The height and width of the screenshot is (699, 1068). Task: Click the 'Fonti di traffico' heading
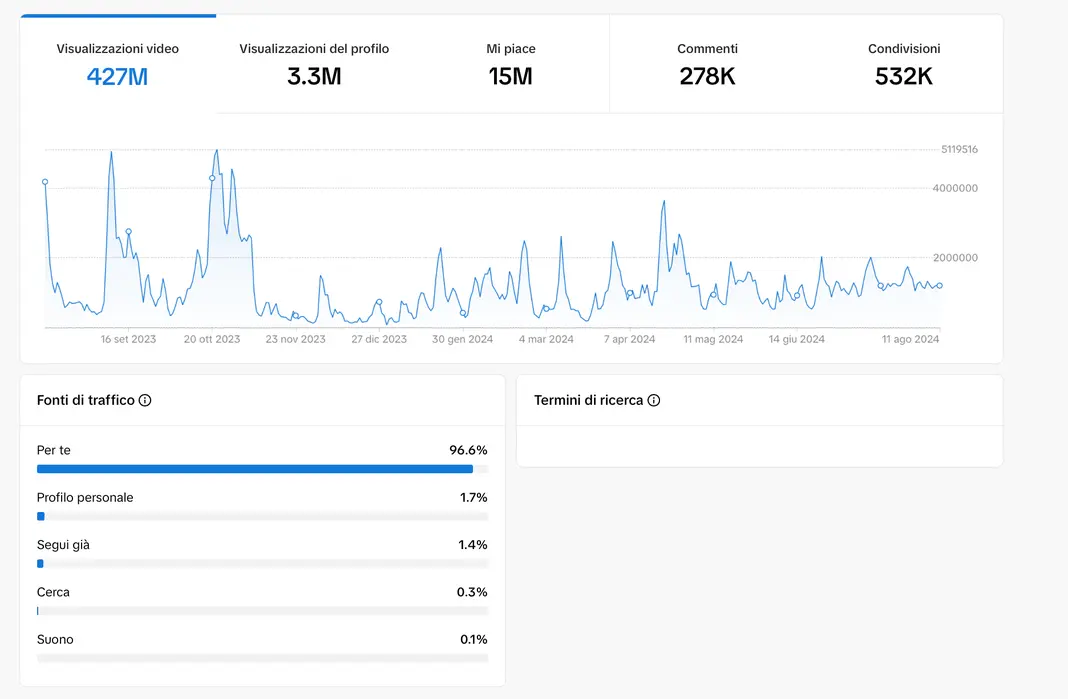[x=86, y=401]
